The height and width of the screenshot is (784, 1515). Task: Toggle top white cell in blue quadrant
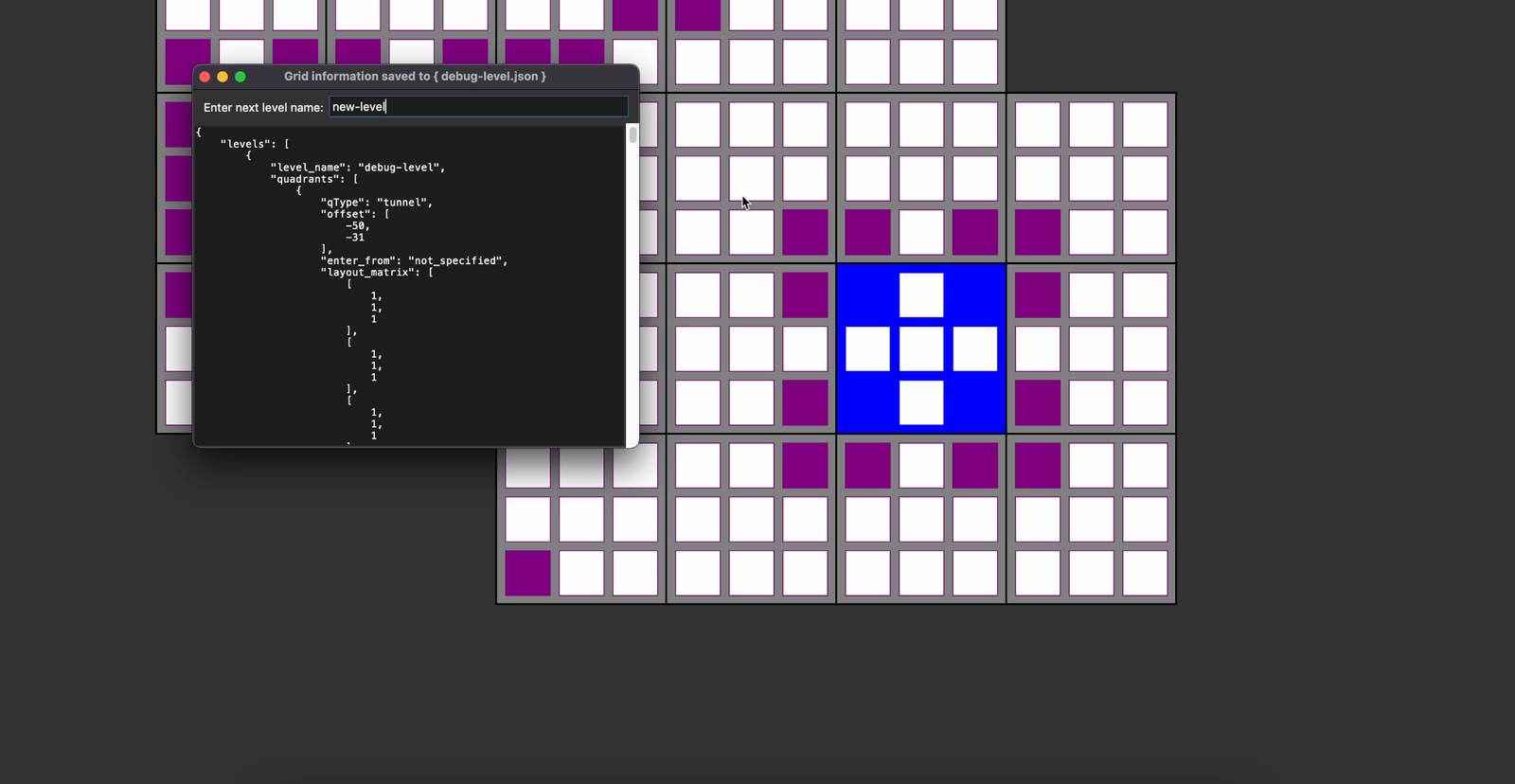click(921, 295)
